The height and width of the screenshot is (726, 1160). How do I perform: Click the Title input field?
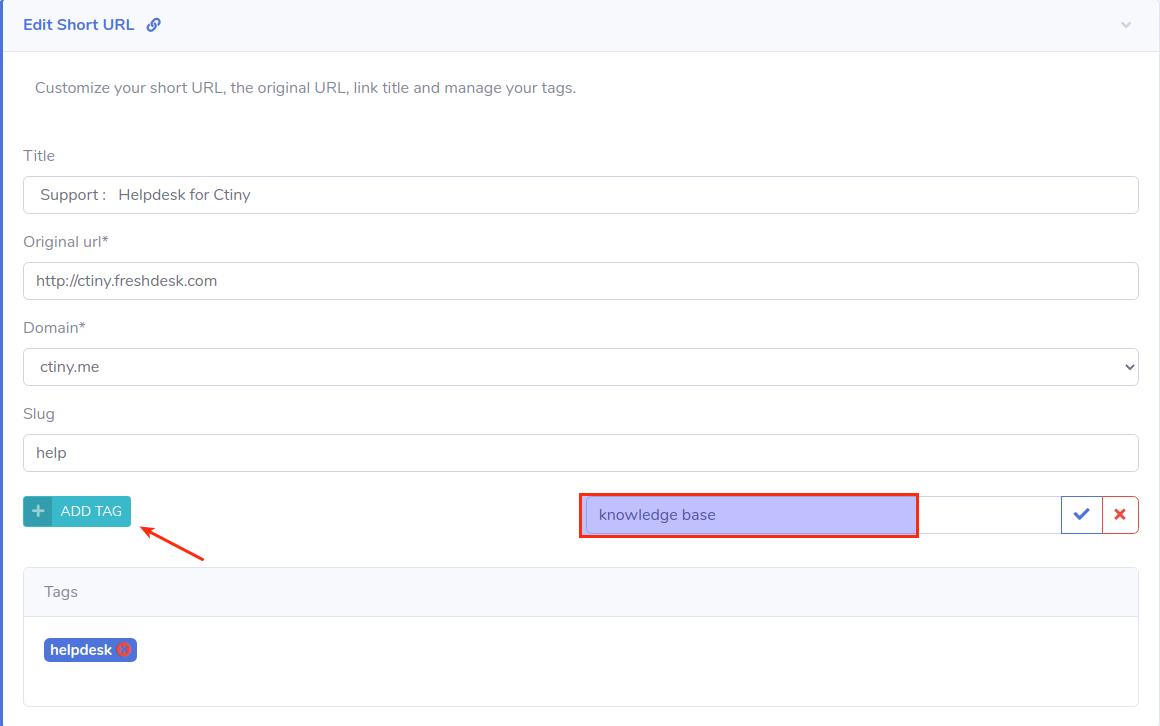click(x=581, y=195)
